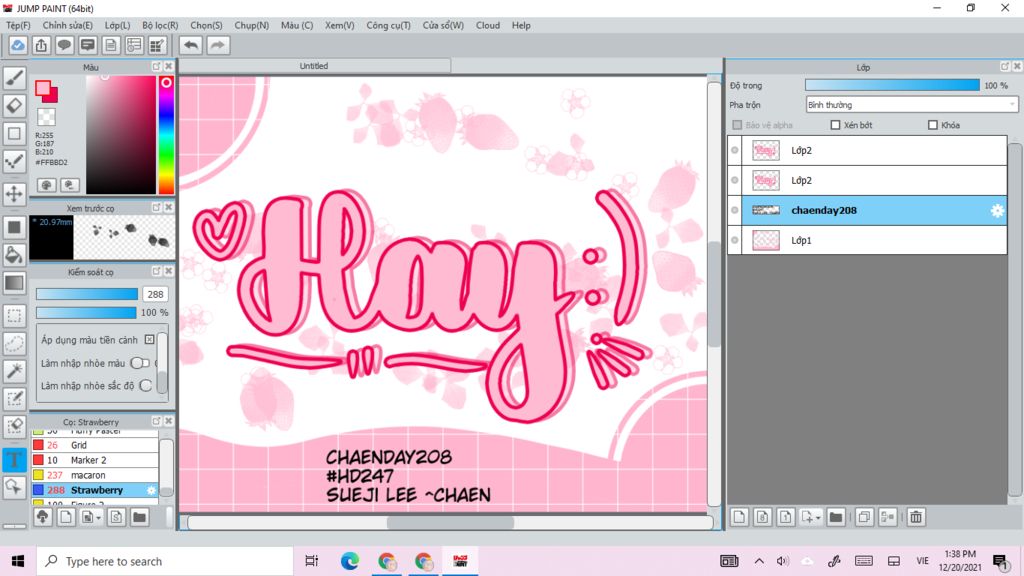The width and height of the screenshot is (1024, 576).
Task: Select the Lớp1 layer
Action: pos(867,240)
